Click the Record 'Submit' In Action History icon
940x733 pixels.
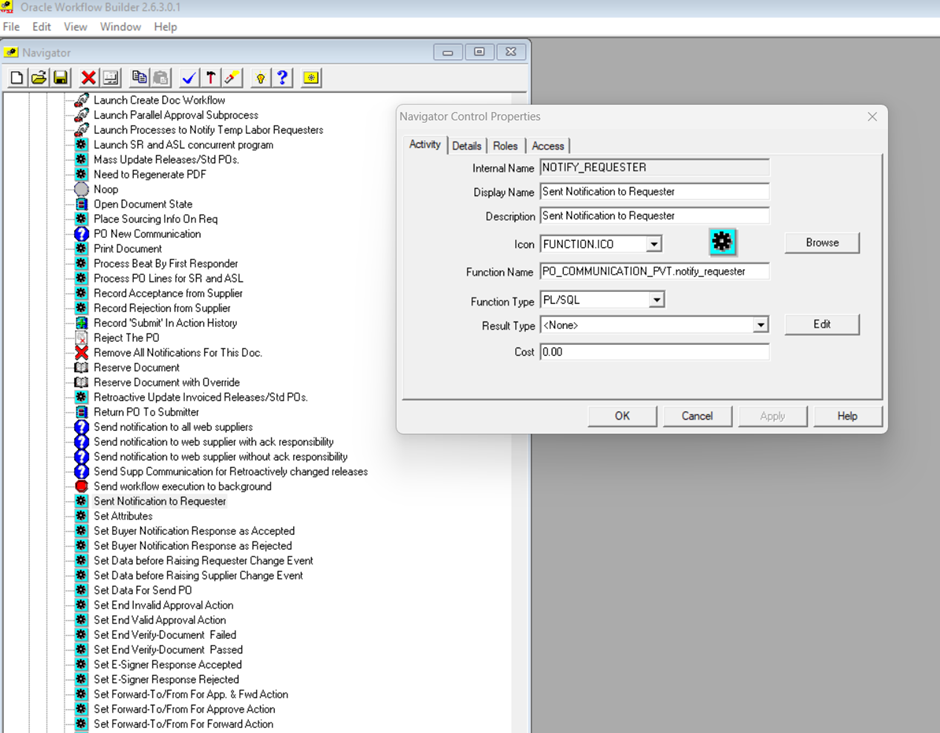[x=81, y=323]
